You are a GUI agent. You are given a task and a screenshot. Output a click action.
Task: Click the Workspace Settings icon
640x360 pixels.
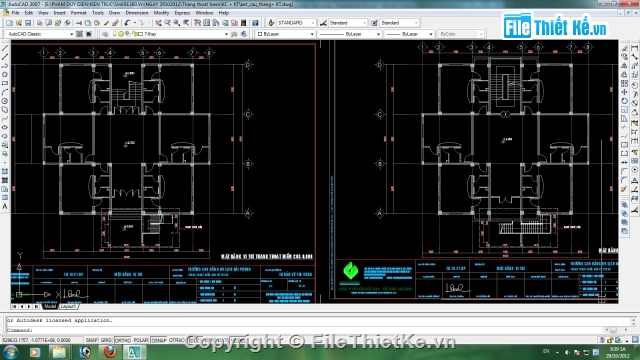click(x=80, y=34)
